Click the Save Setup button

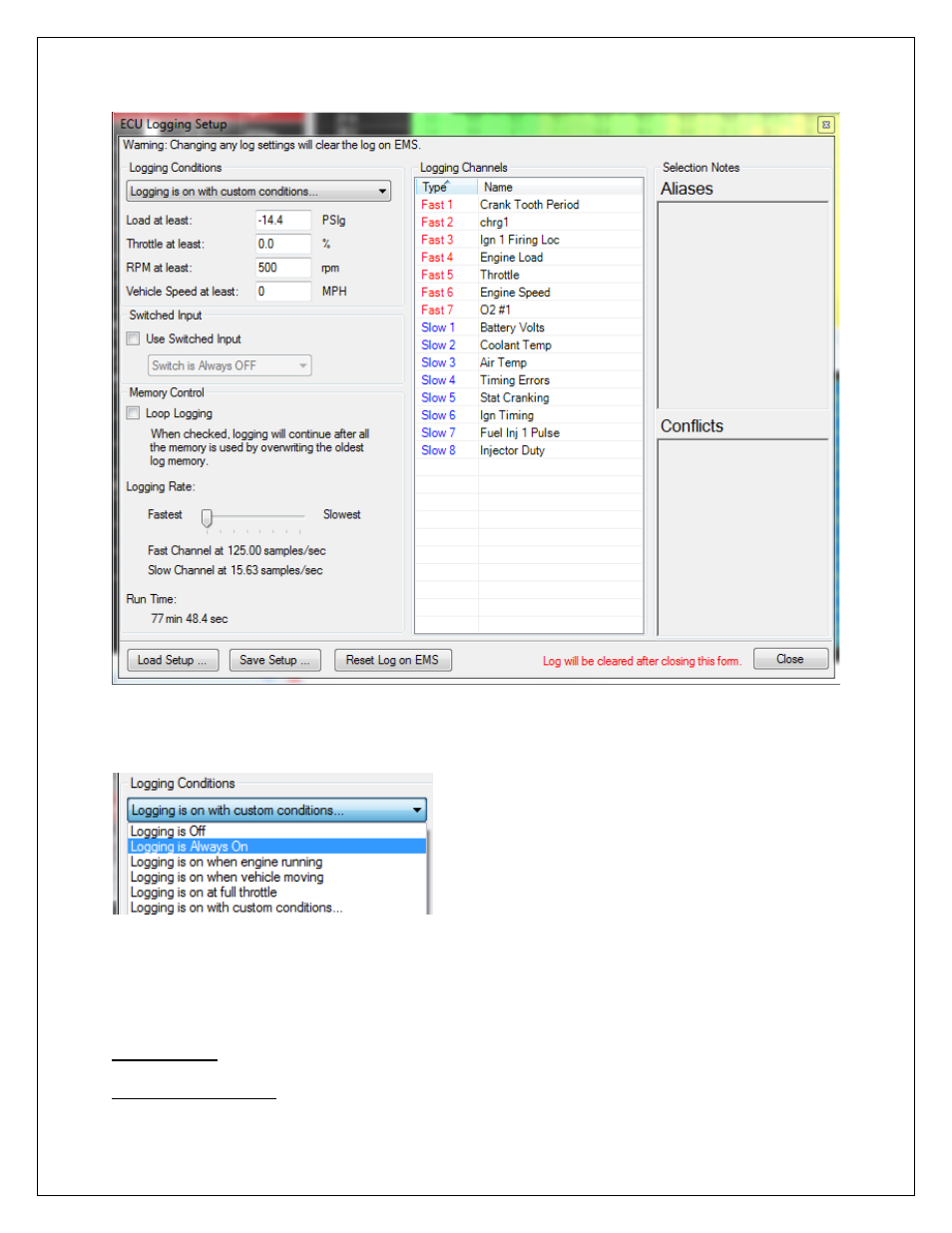point(274,660)
